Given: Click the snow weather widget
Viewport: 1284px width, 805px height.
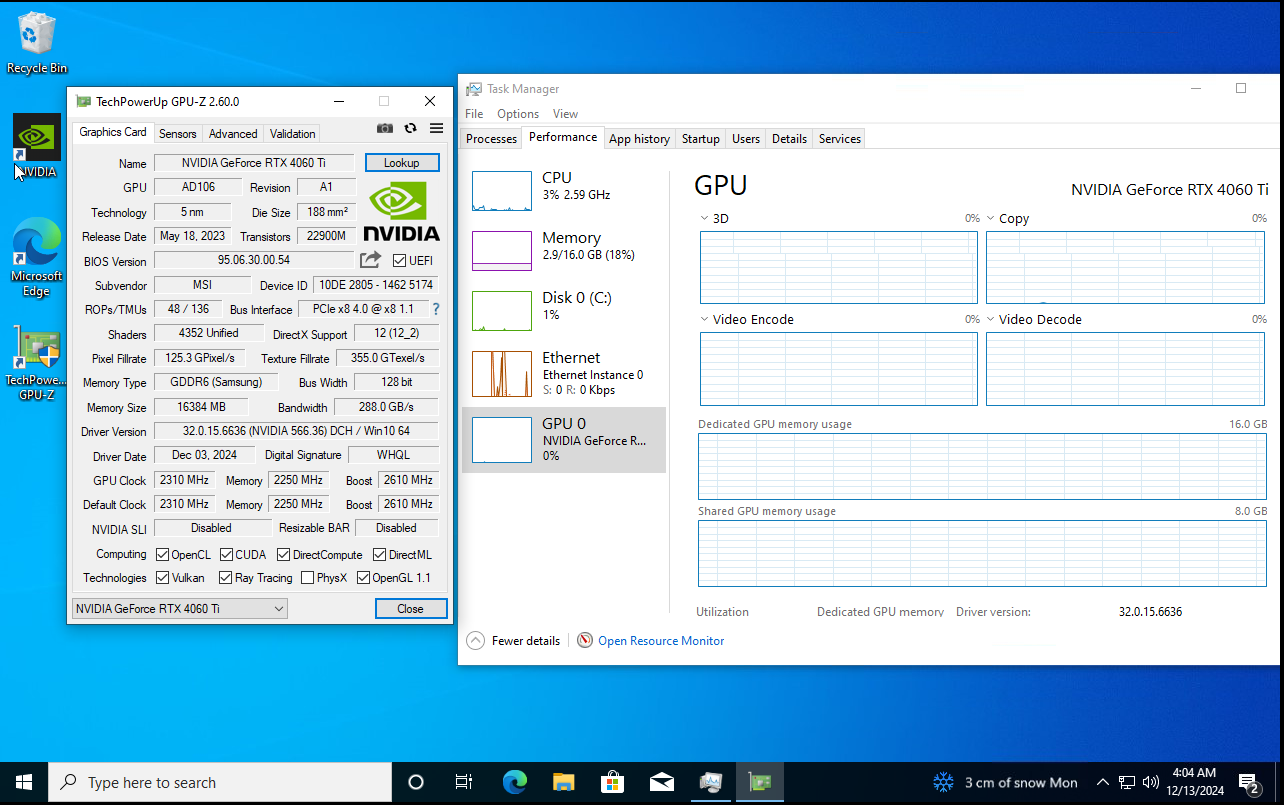Looking at the screenshot, I should (x=1005, y=782).
